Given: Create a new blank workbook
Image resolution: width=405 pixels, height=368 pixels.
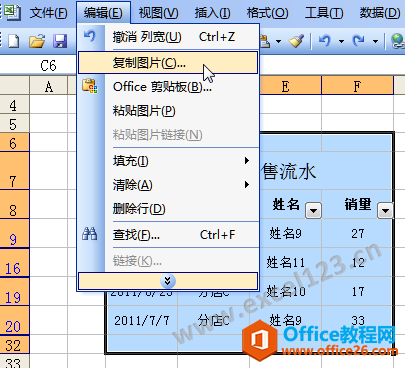Looking at the screenshot, I should [x=14, y=41].
